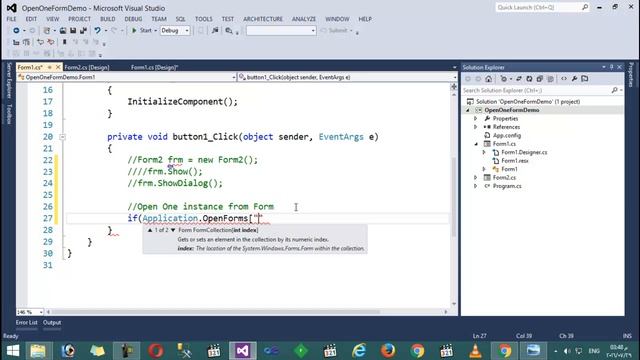Click Sync with Active Document icon
Viewport: 640px width, 360px height.
519,79
